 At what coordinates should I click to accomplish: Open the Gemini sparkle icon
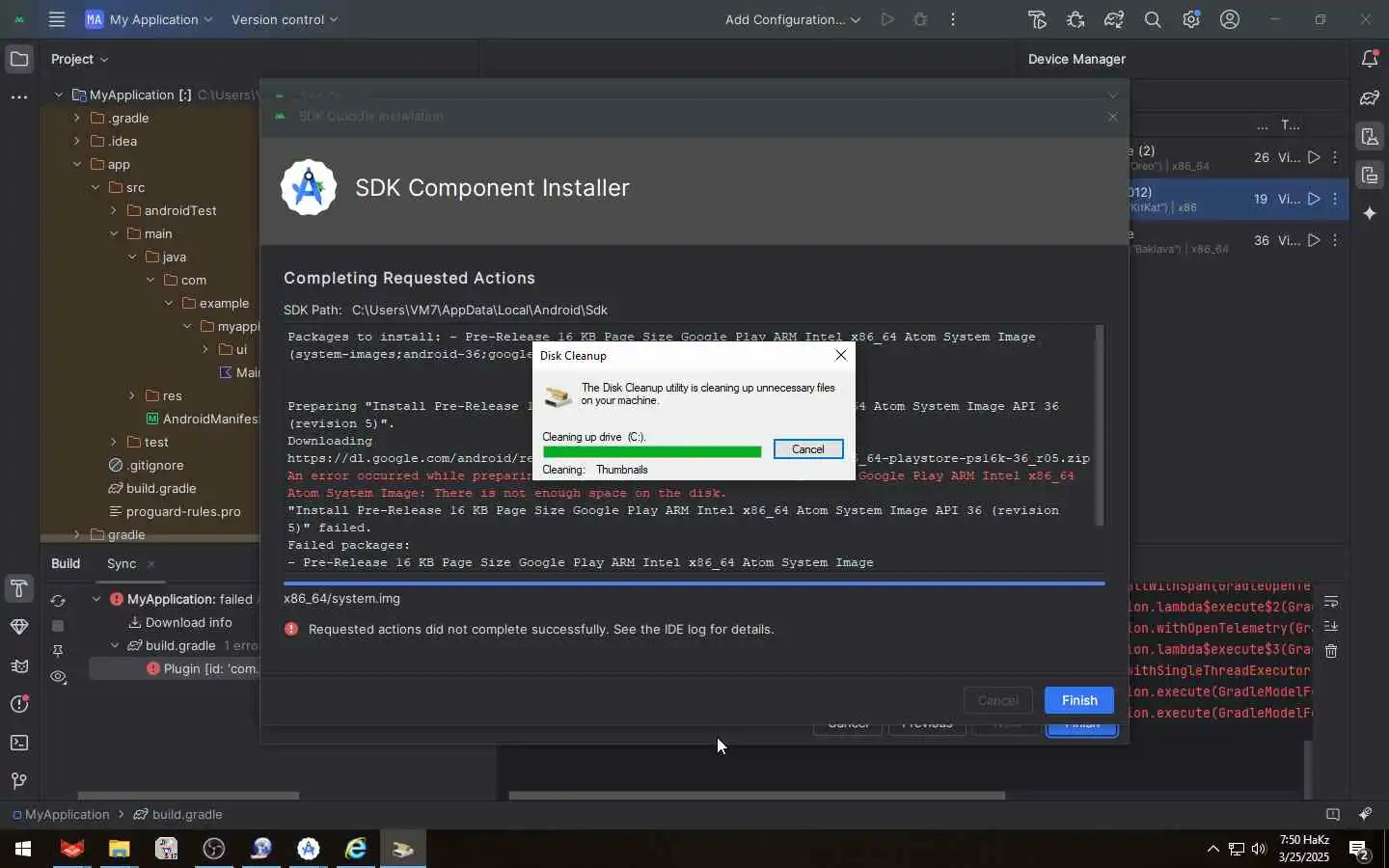[1370, 213]
